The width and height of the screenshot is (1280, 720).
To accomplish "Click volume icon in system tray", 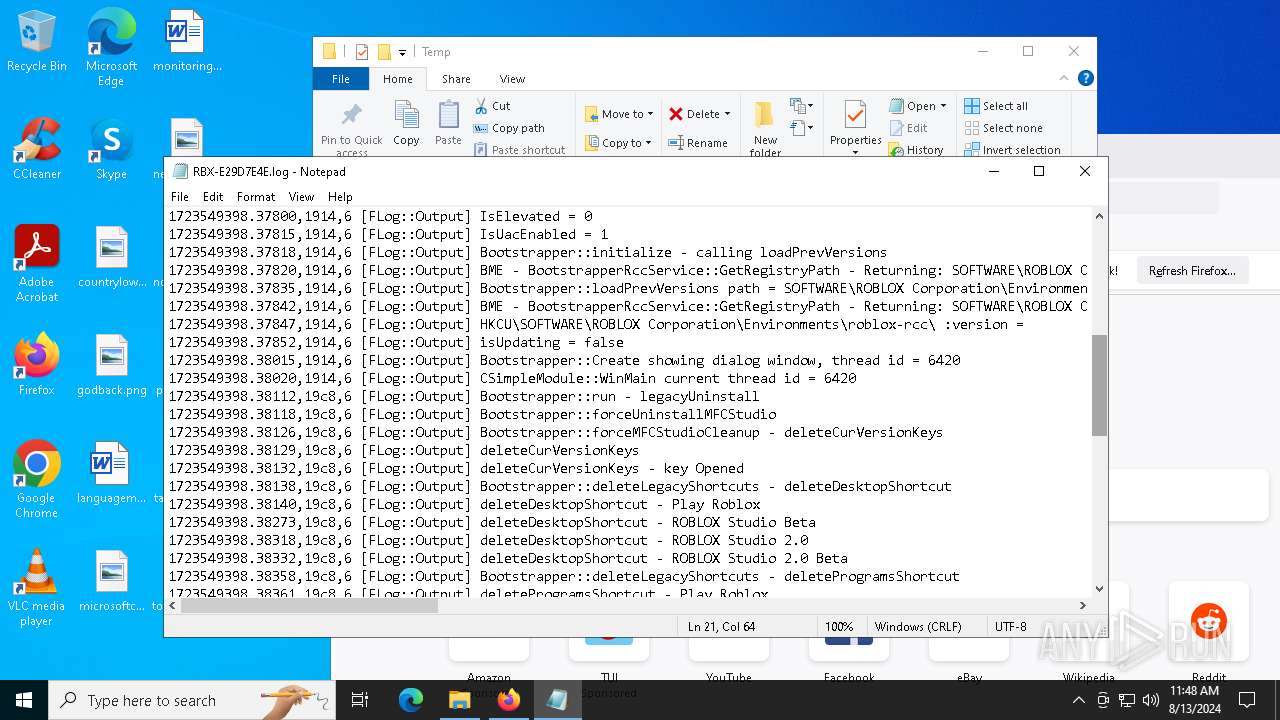I will (x=1151, y=700).
